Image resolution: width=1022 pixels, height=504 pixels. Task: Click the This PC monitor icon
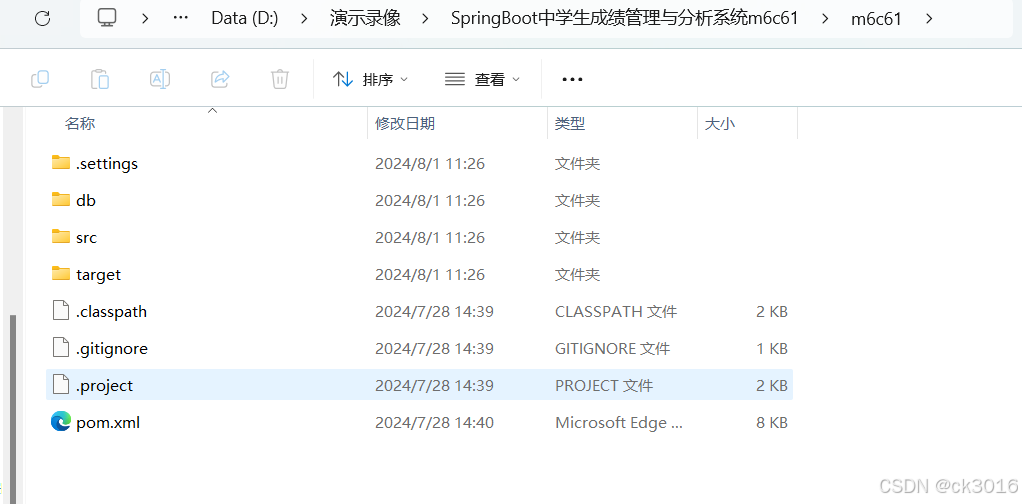pyautogui.click(x=107, y=18)
